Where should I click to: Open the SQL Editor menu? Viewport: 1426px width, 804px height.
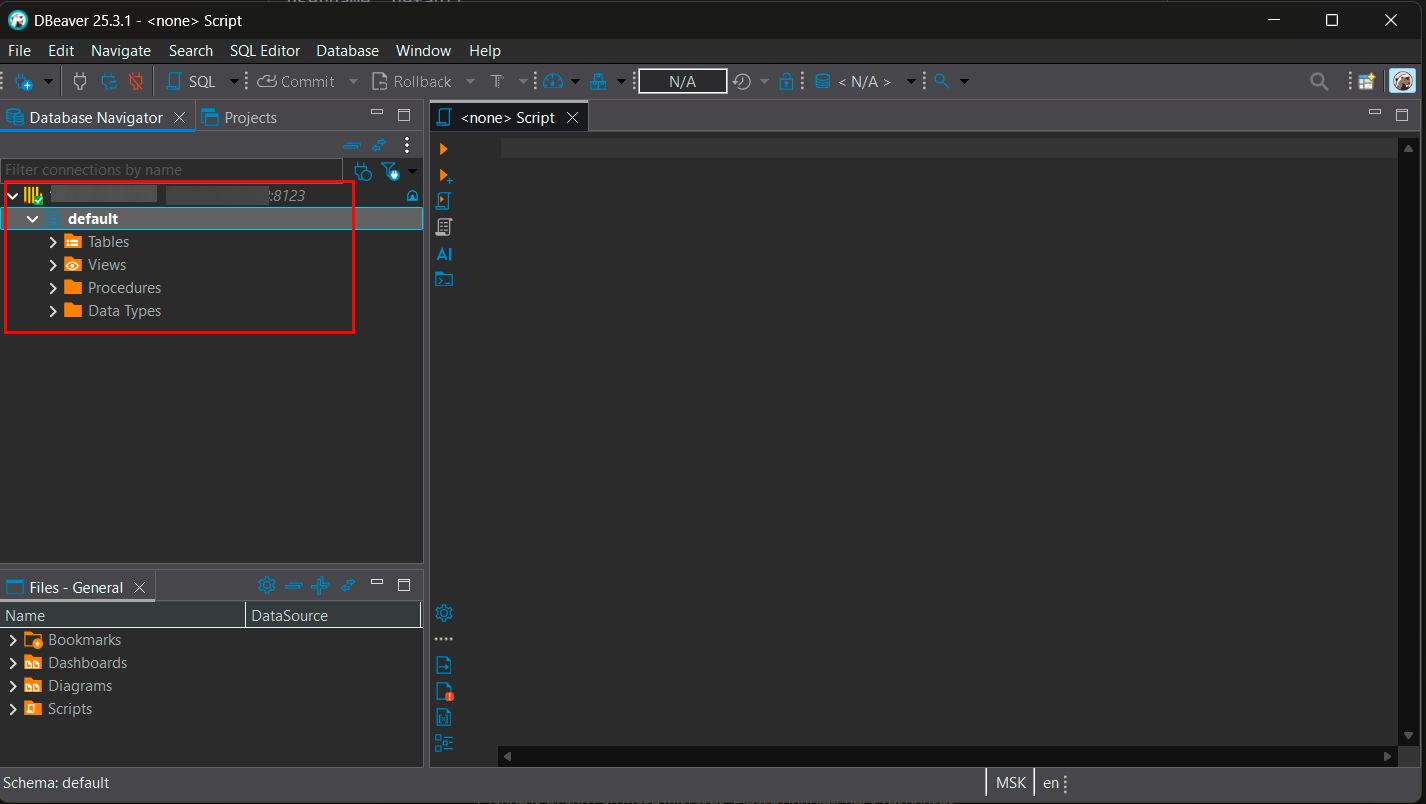click(x=265, y=51)
